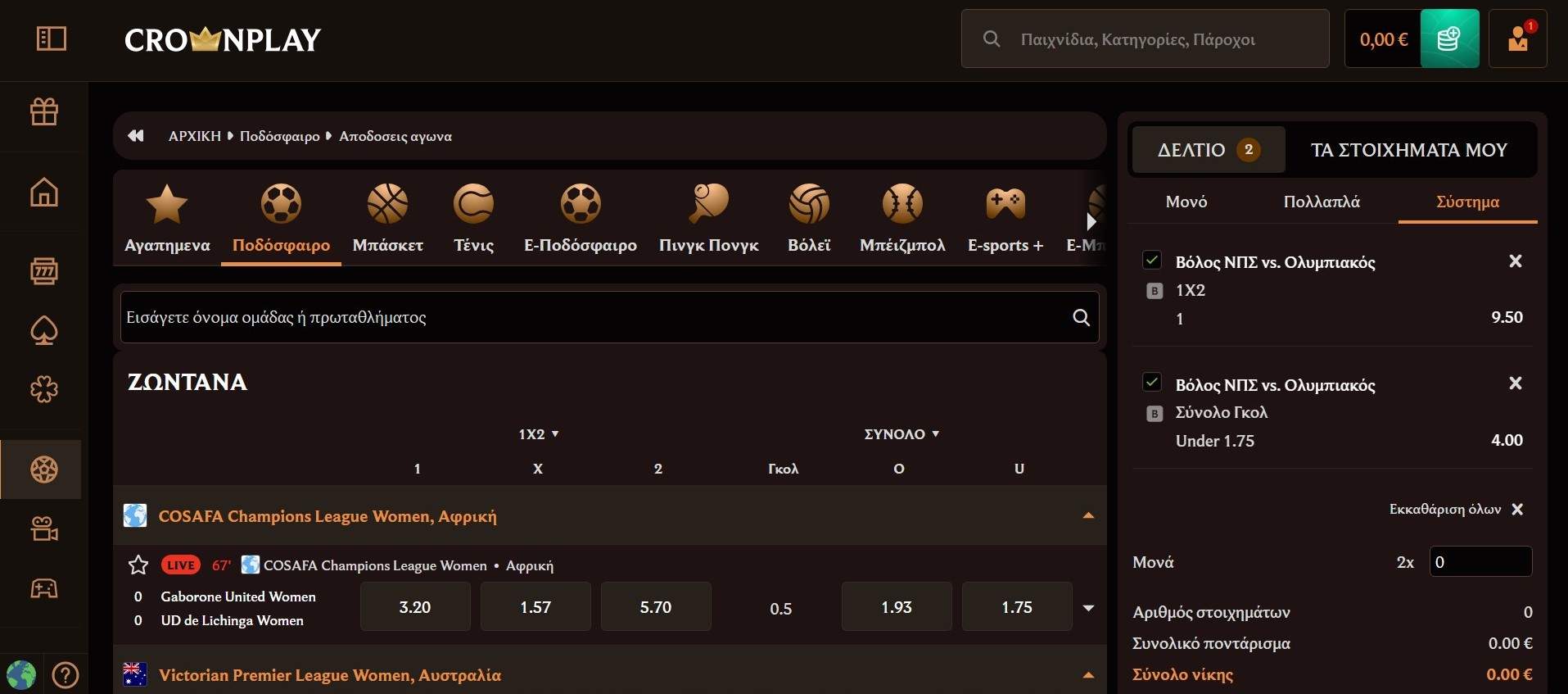This screenshot has height=694, width=1568.
Task: Select the E-Ποδόσφαιρο sport tab
Action: tap(581, 219)
